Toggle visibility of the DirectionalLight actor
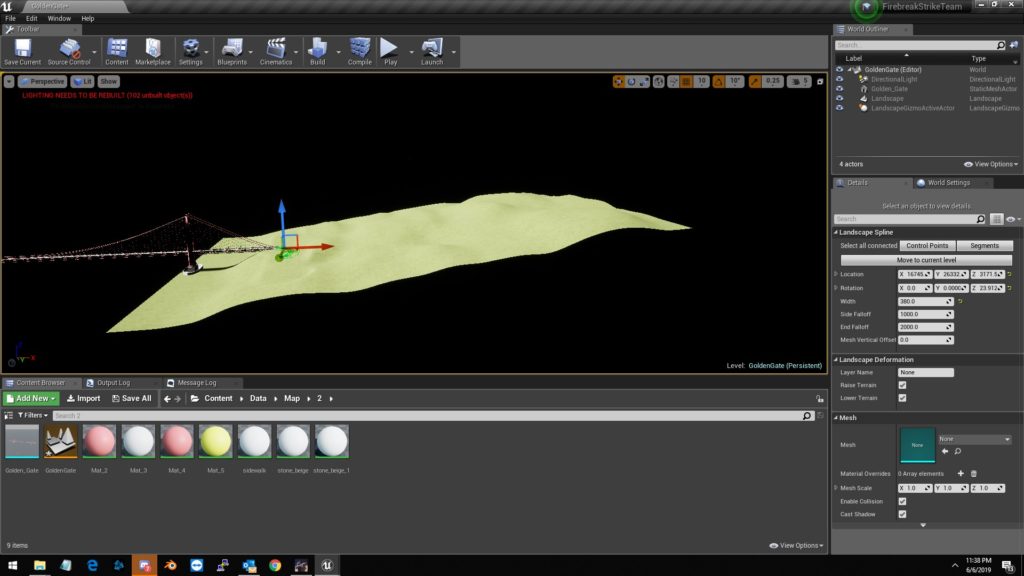 pyautogui.click(x=840, y=79)
